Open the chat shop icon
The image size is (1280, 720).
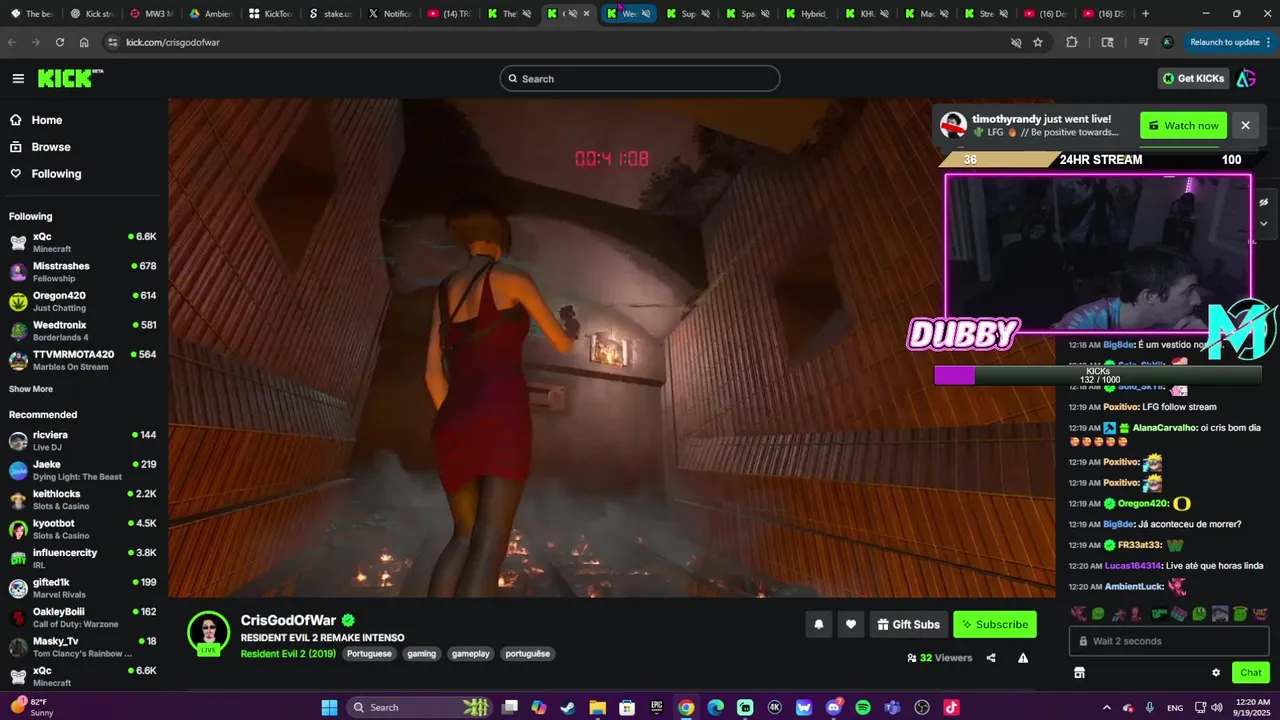pyautogui.click(x=1079, y=673)
